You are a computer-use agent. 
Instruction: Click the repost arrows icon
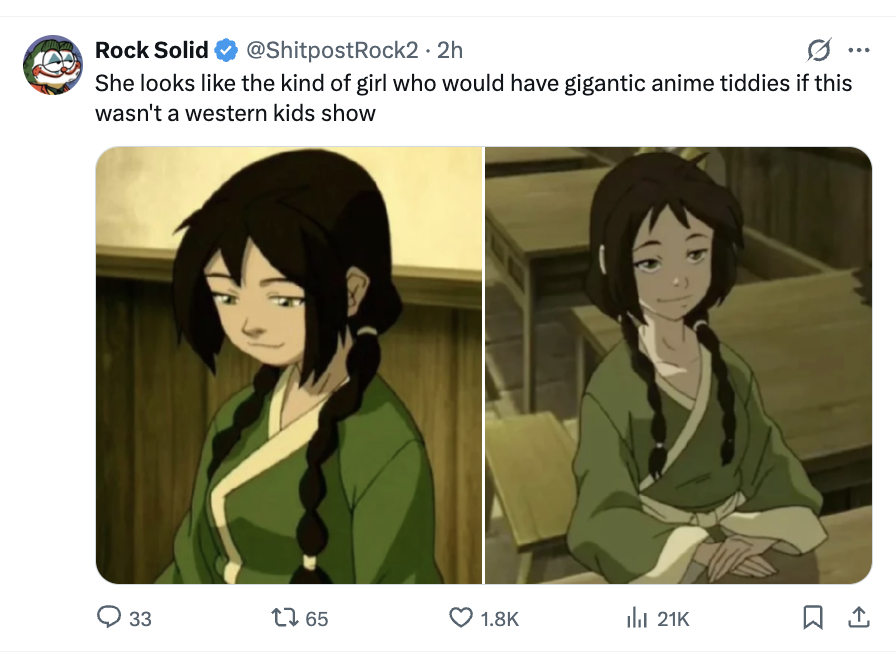[284, 618]
